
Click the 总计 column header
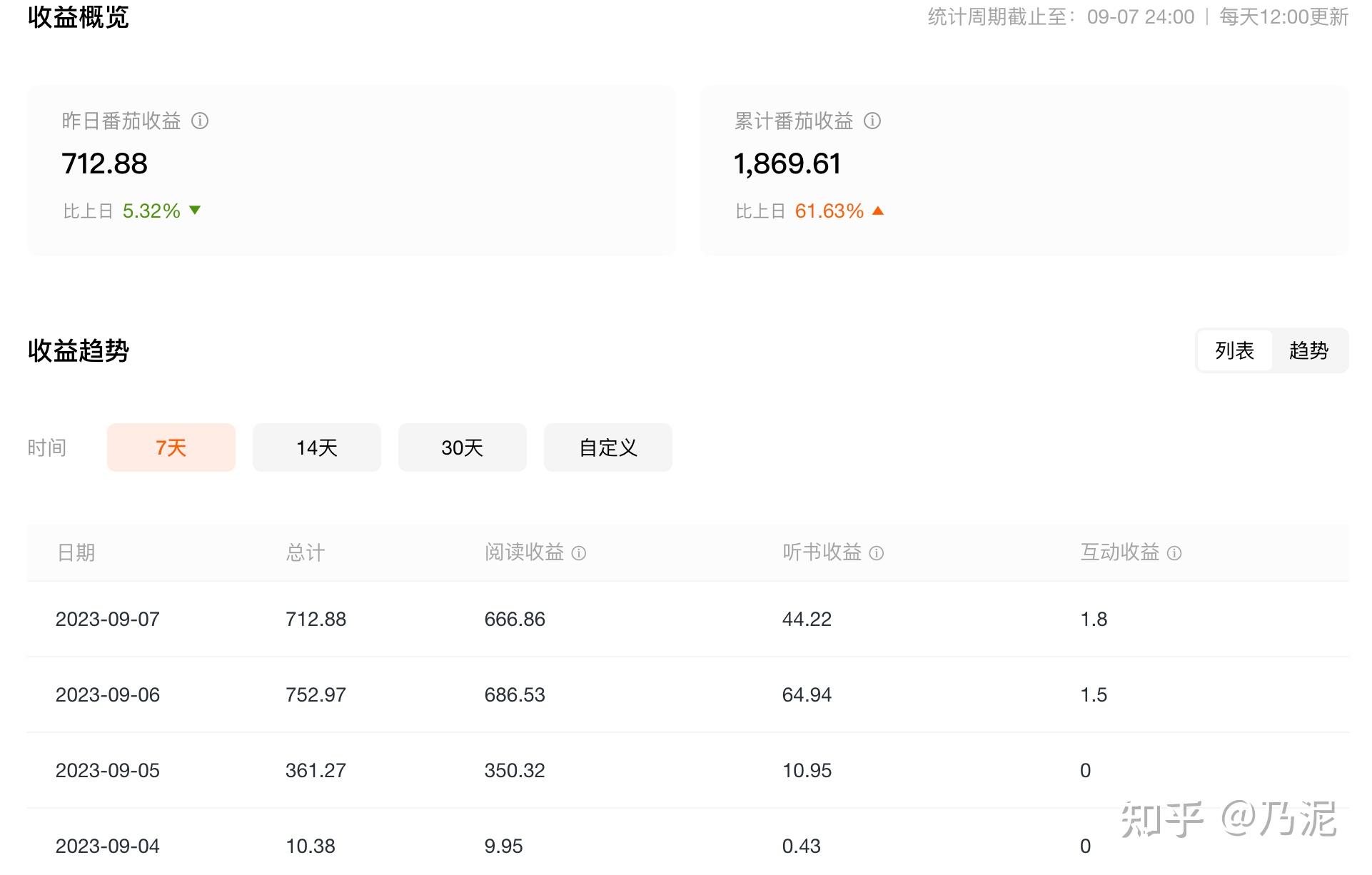tap(305, 552)
